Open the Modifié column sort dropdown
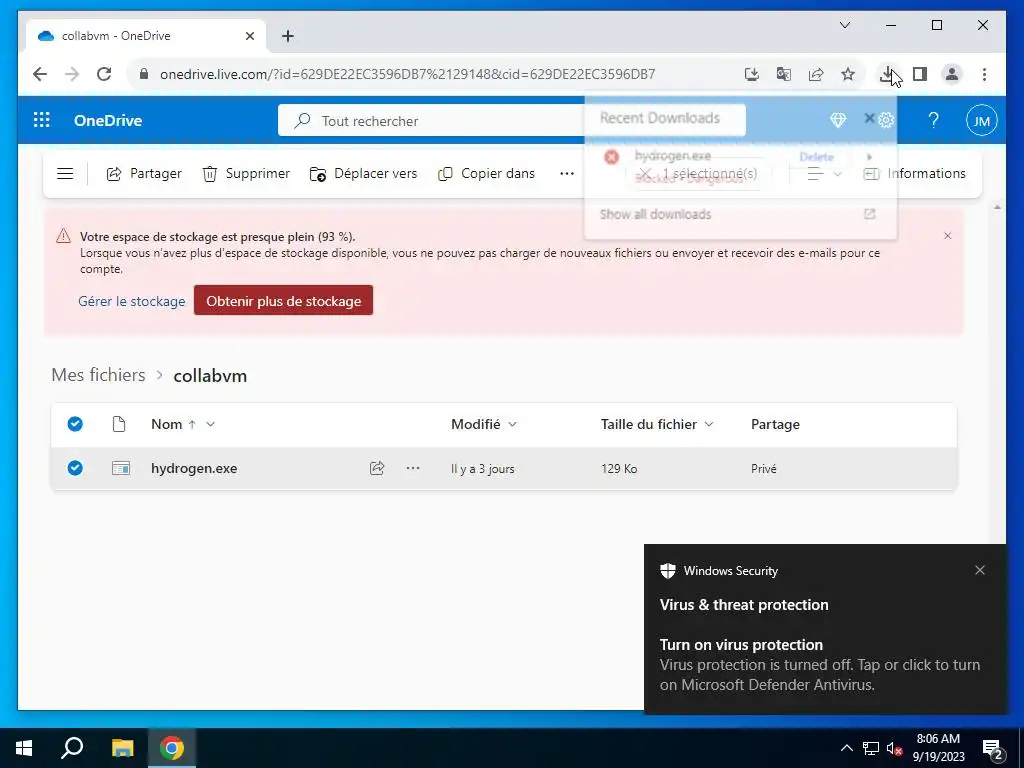 [513, 424]
